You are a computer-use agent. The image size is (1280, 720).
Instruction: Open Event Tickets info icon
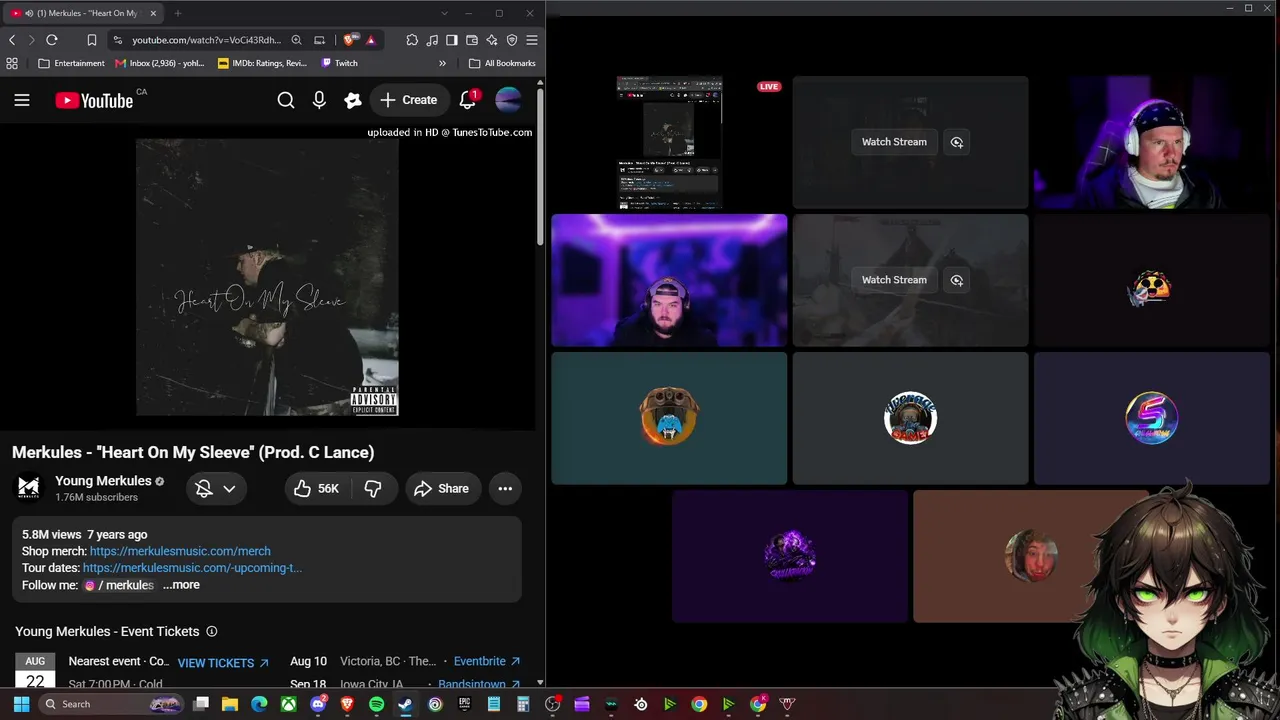point(211,632)
